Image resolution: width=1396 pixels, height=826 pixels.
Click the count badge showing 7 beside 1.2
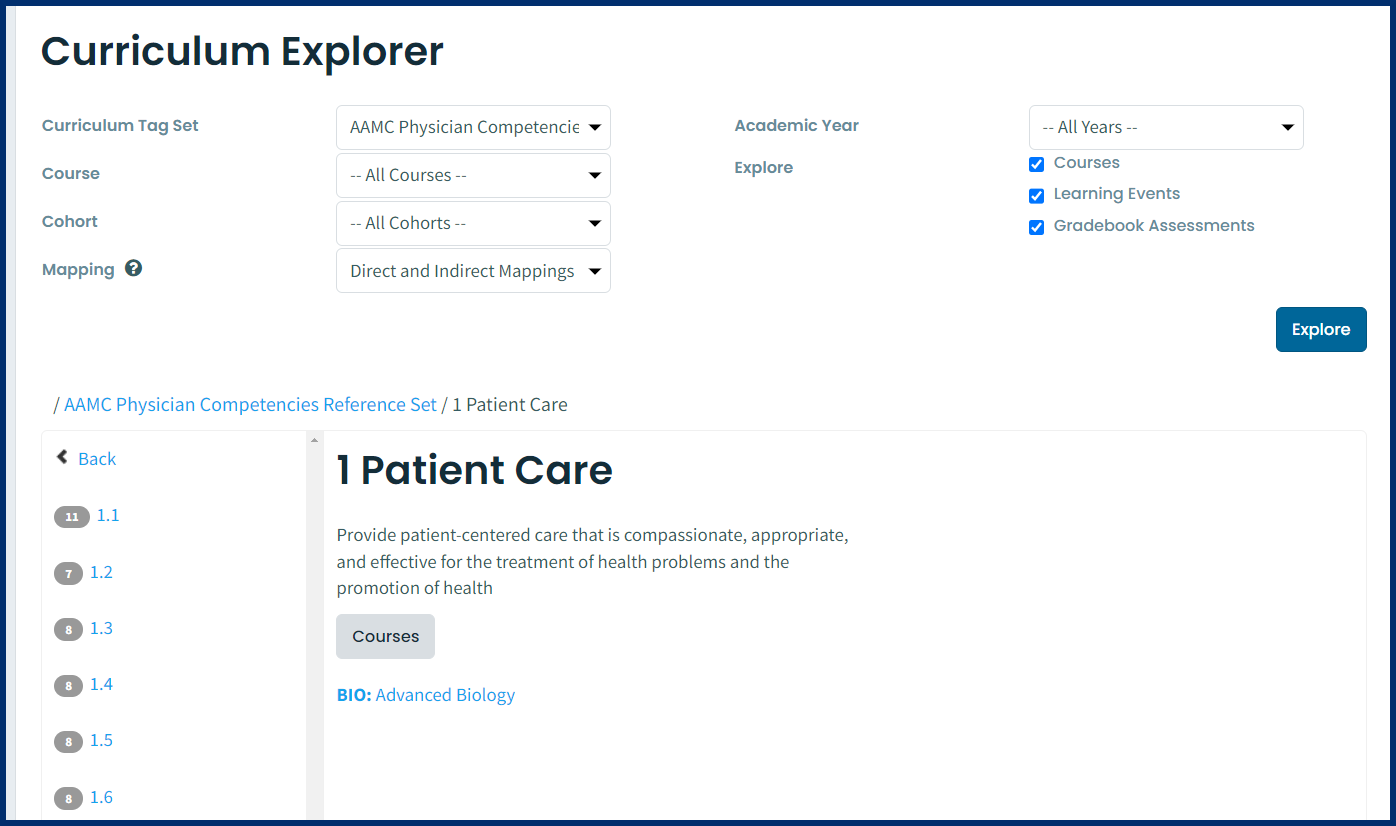(x=68, y=573)
